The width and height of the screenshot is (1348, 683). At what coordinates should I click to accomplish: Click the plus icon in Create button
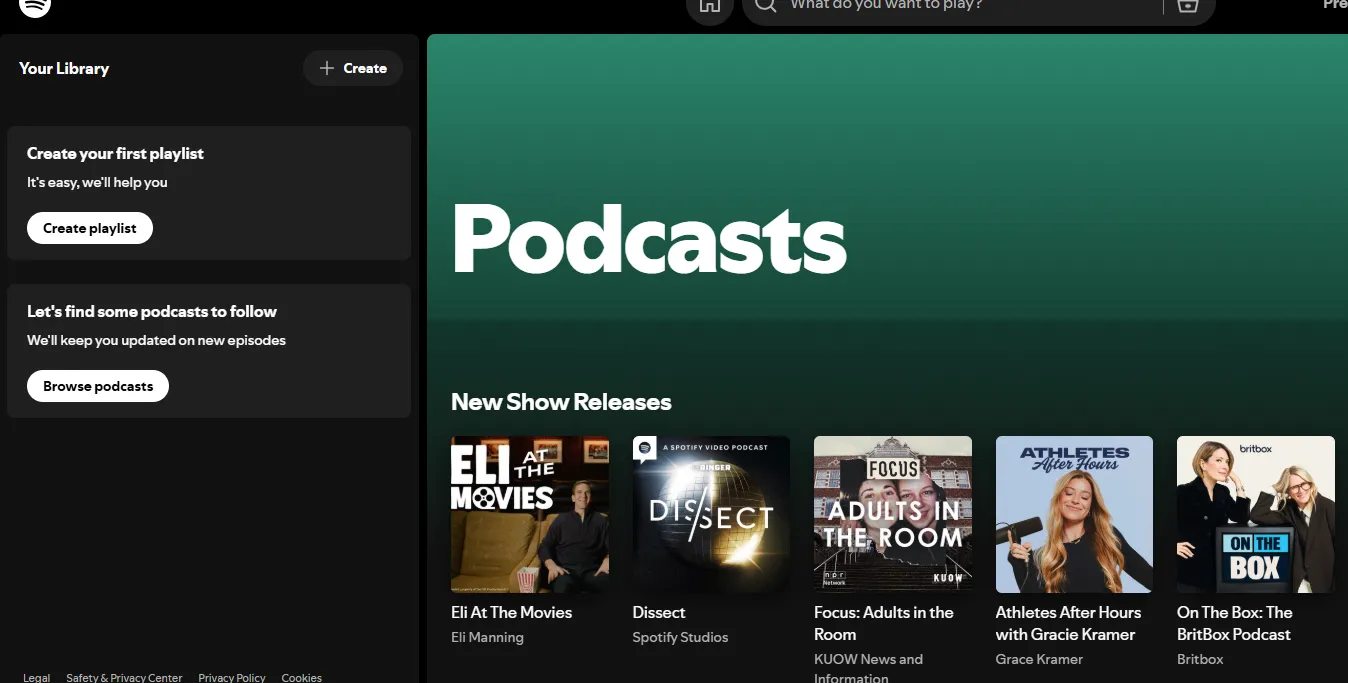point(326,68)
